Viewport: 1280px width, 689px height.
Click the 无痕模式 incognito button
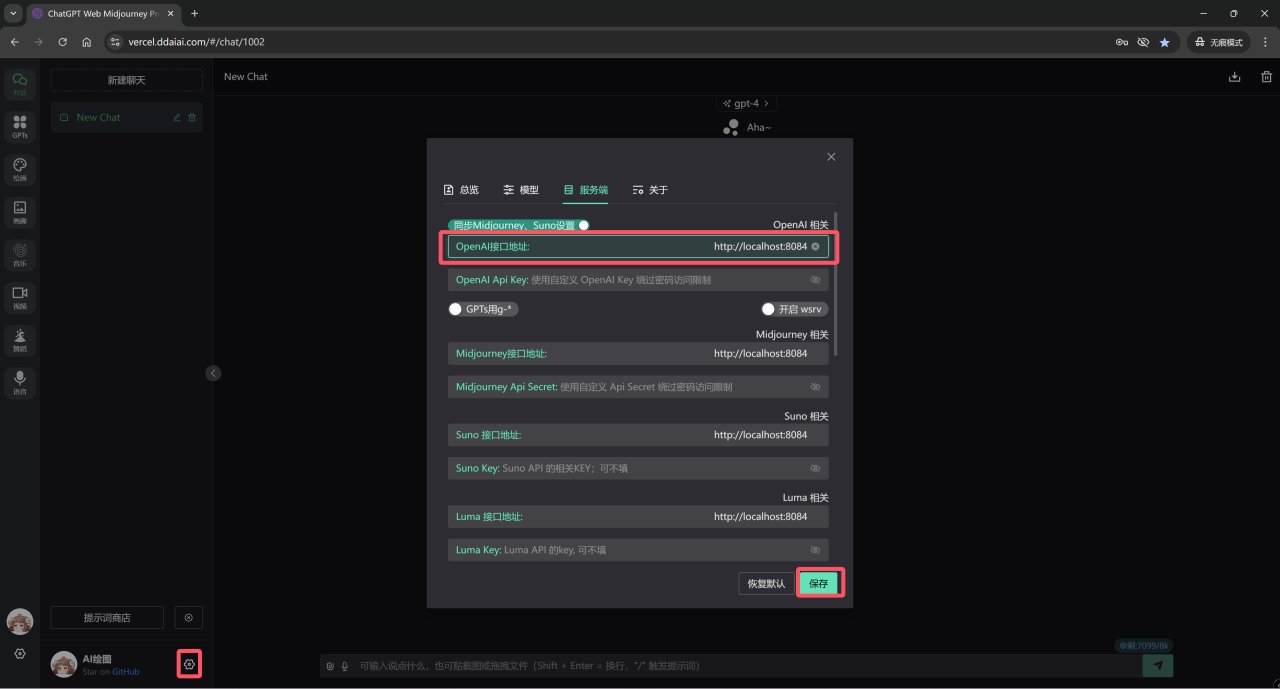(1218, 42)
